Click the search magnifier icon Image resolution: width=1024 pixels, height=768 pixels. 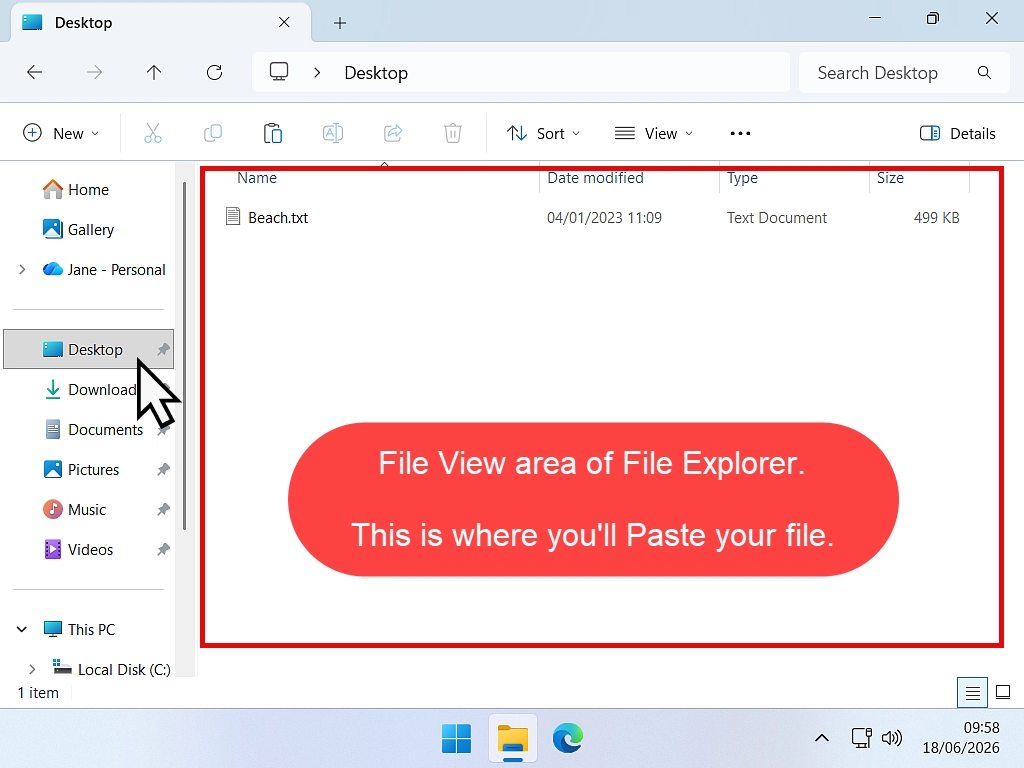coord(984,72)
